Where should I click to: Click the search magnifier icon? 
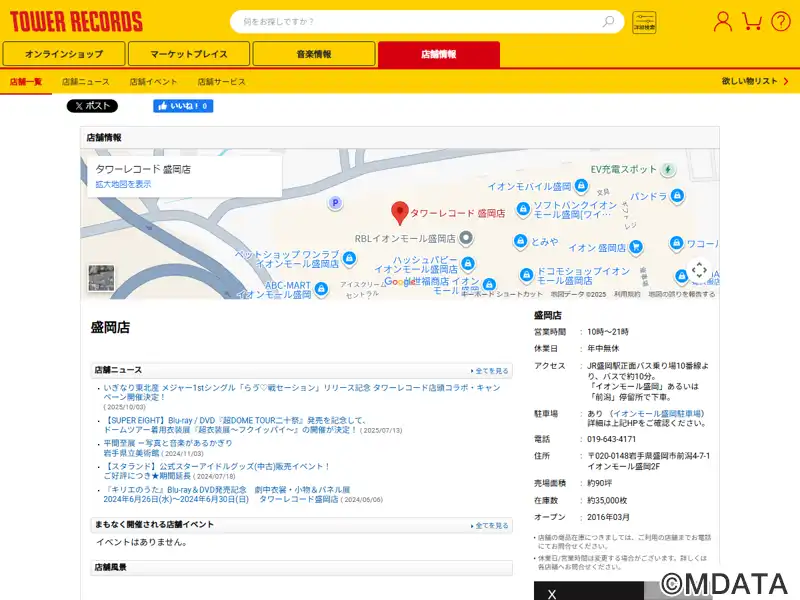608,22
